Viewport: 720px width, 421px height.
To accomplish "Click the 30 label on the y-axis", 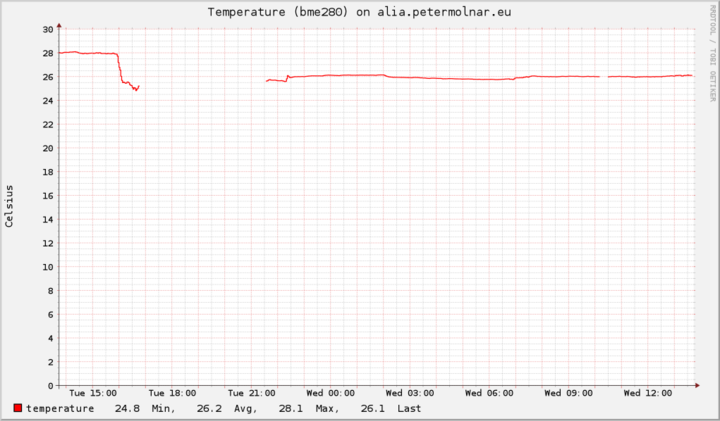I will (46, 30).
